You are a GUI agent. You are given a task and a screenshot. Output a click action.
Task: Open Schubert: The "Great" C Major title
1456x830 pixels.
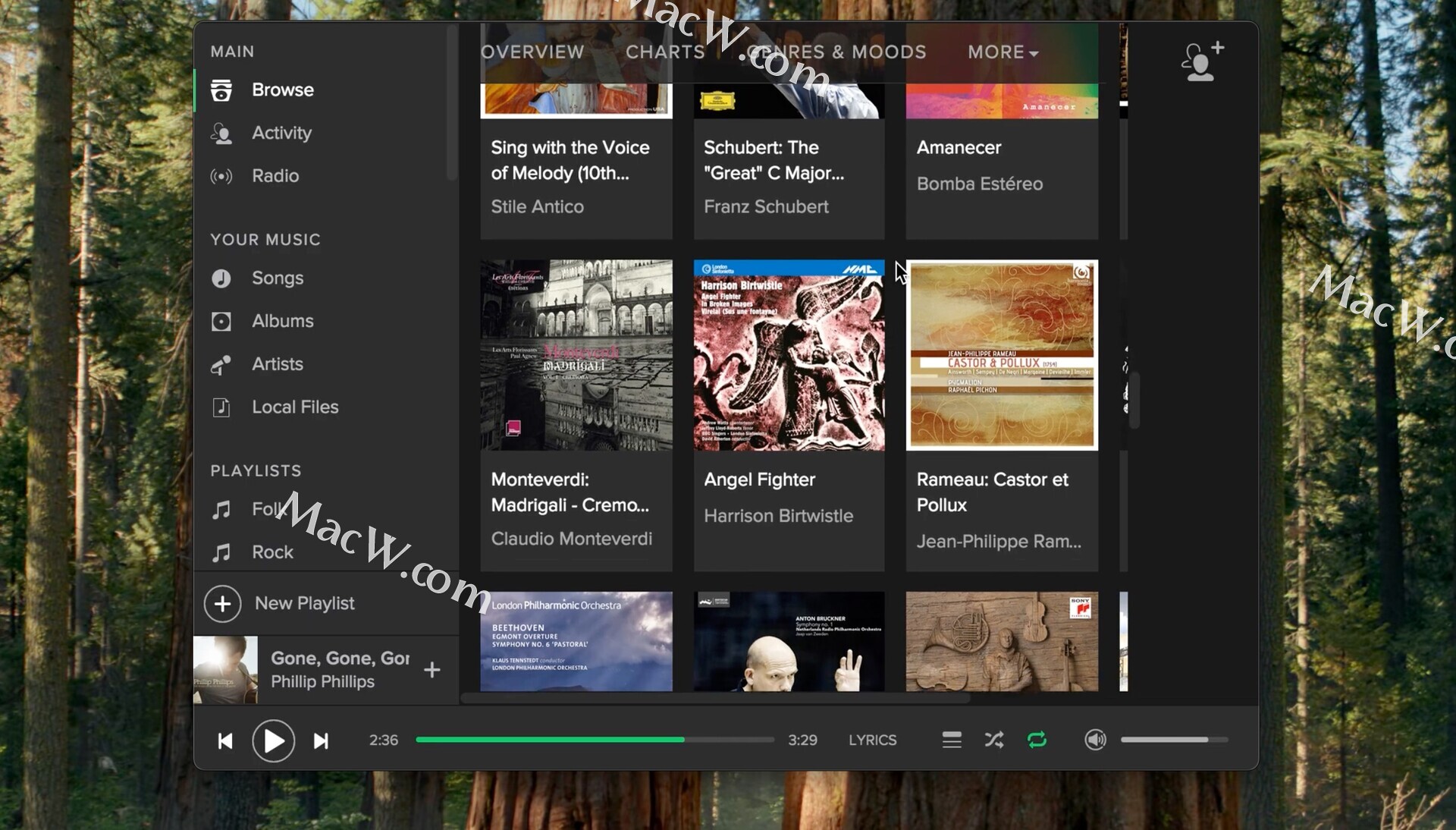[773, 161]
